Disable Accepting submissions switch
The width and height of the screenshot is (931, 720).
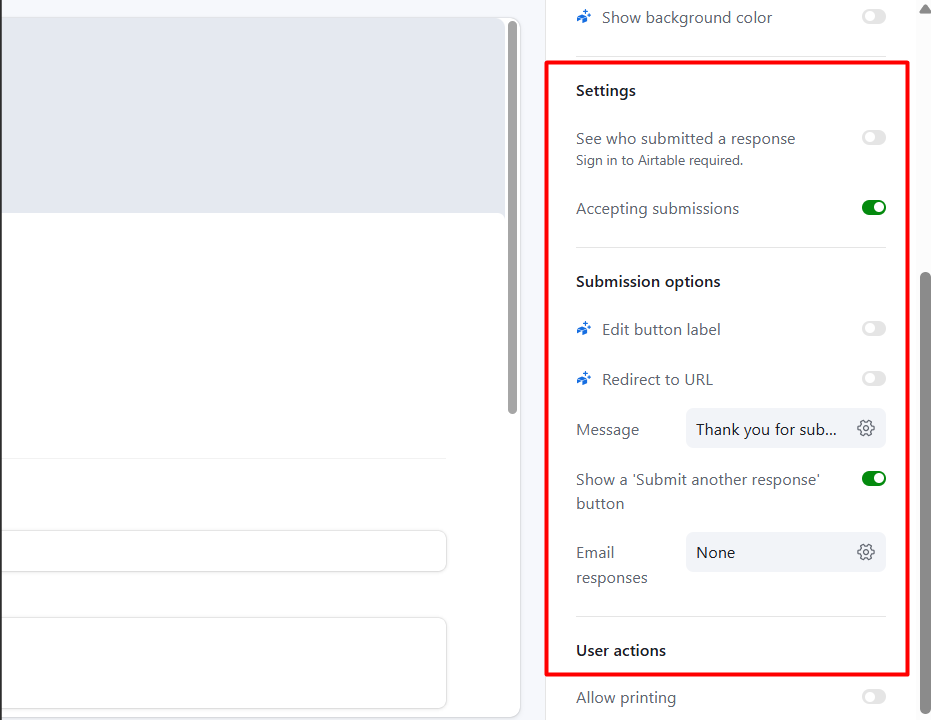[x=873, y=208]
